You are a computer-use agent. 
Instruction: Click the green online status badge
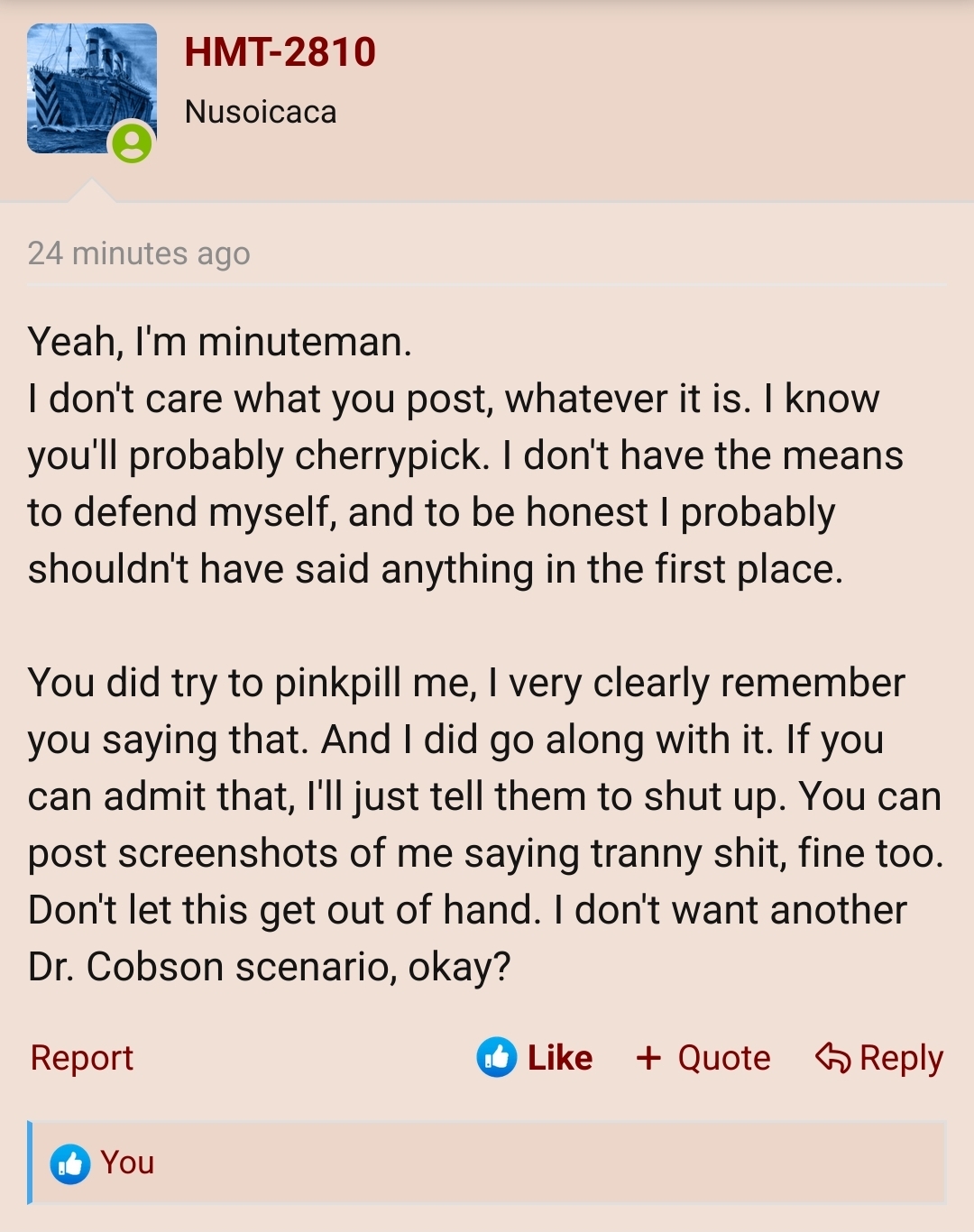132,143
